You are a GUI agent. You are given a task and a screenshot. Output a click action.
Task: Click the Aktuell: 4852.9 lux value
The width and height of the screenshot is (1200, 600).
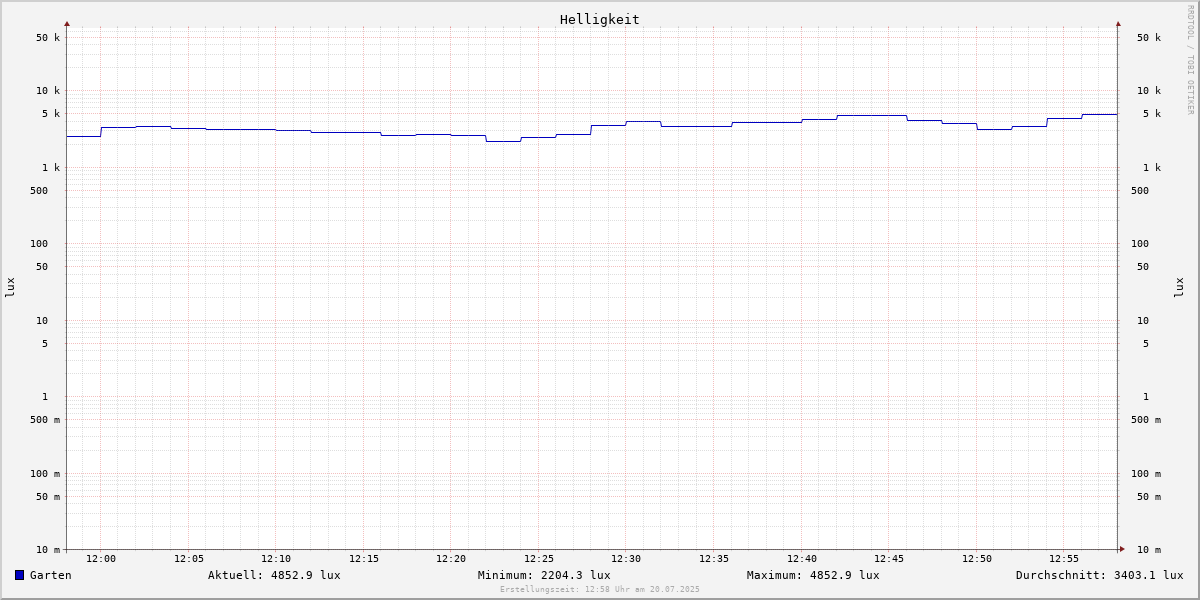[274, 575]
